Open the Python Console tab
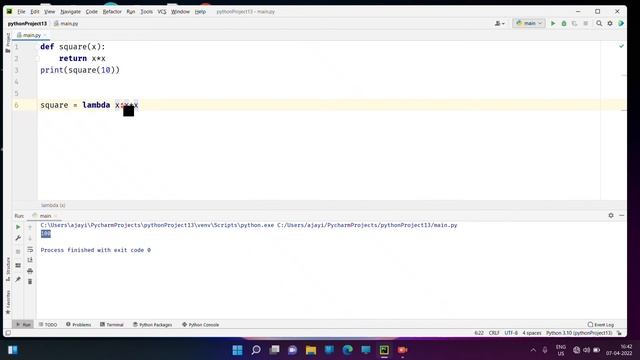The height and width of the screenshot is (360, 640). (x=200, y=324)
